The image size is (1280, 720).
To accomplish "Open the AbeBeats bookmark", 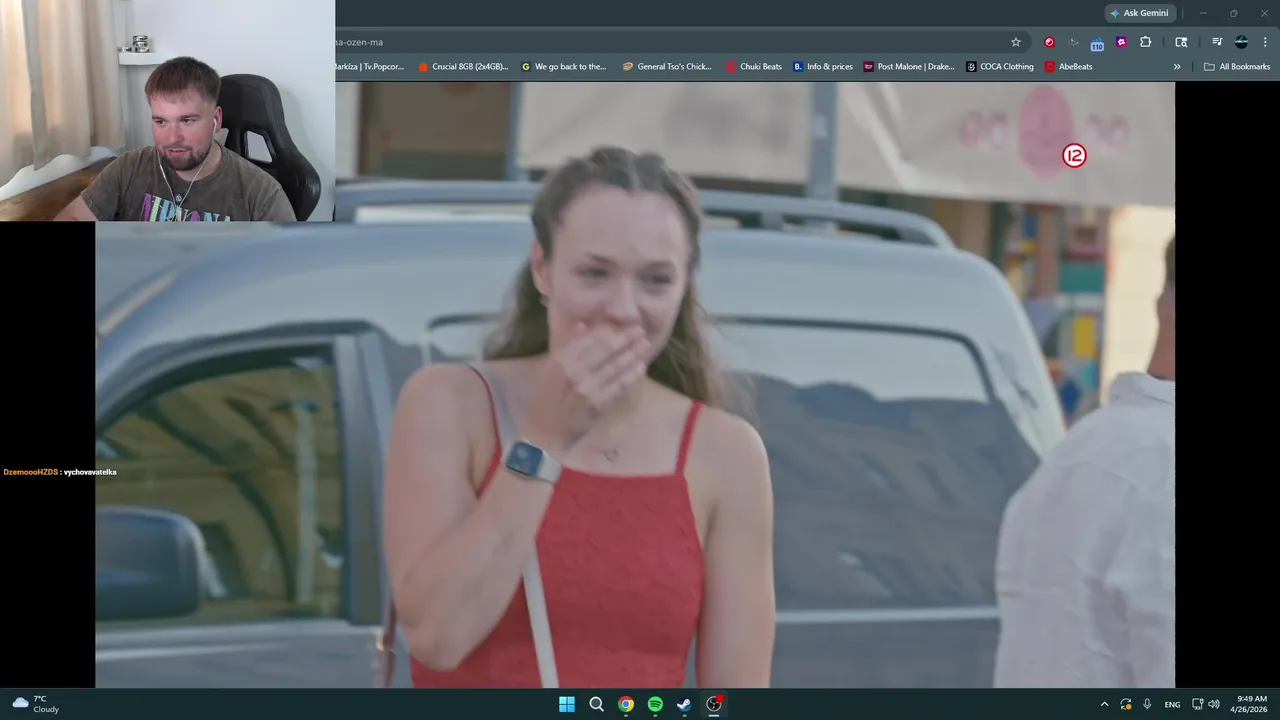I will click(x=1068, y=66).
